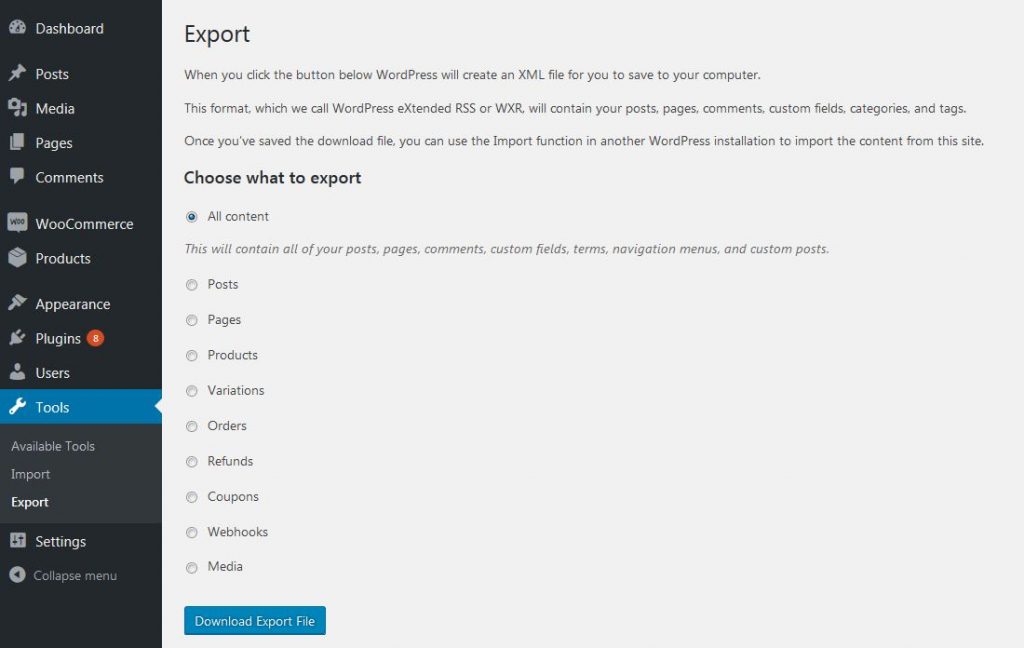
Task: Go to Media in the sidebar
Action: pyautogui.click(x=55, y=108)
